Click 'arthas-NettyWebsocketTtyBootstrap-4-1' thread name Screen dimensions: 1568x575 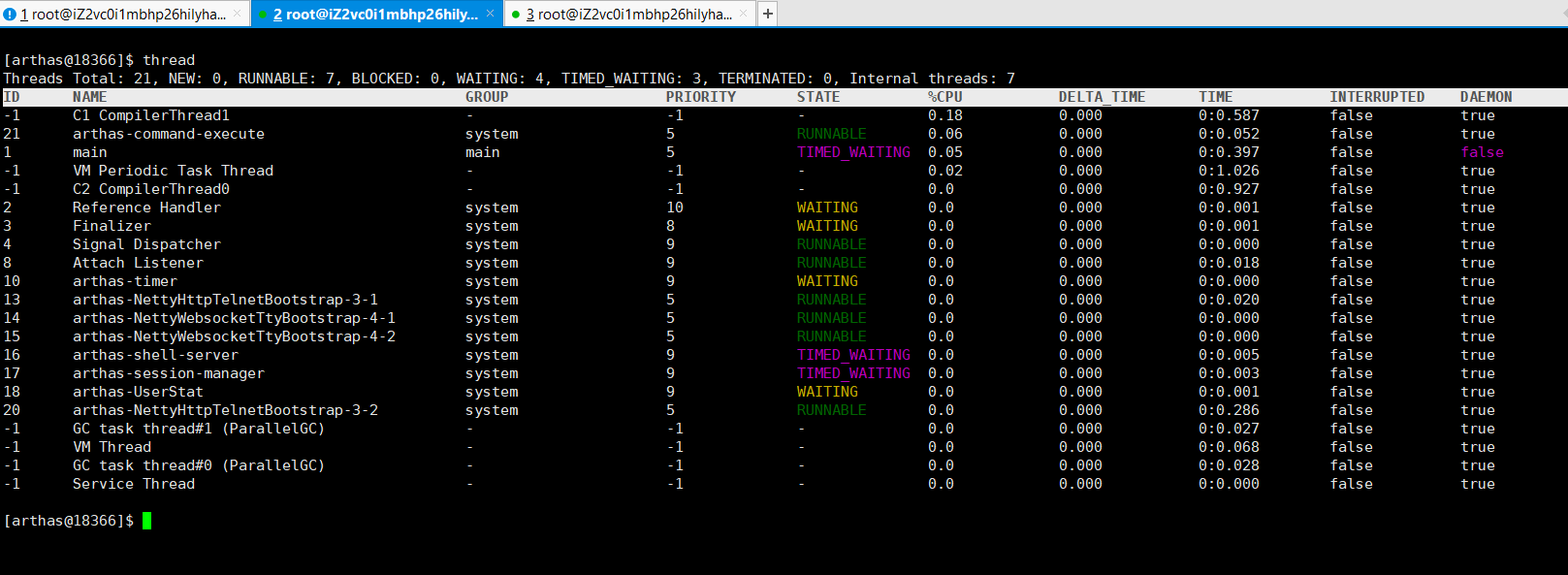click(x=234, y=318)
